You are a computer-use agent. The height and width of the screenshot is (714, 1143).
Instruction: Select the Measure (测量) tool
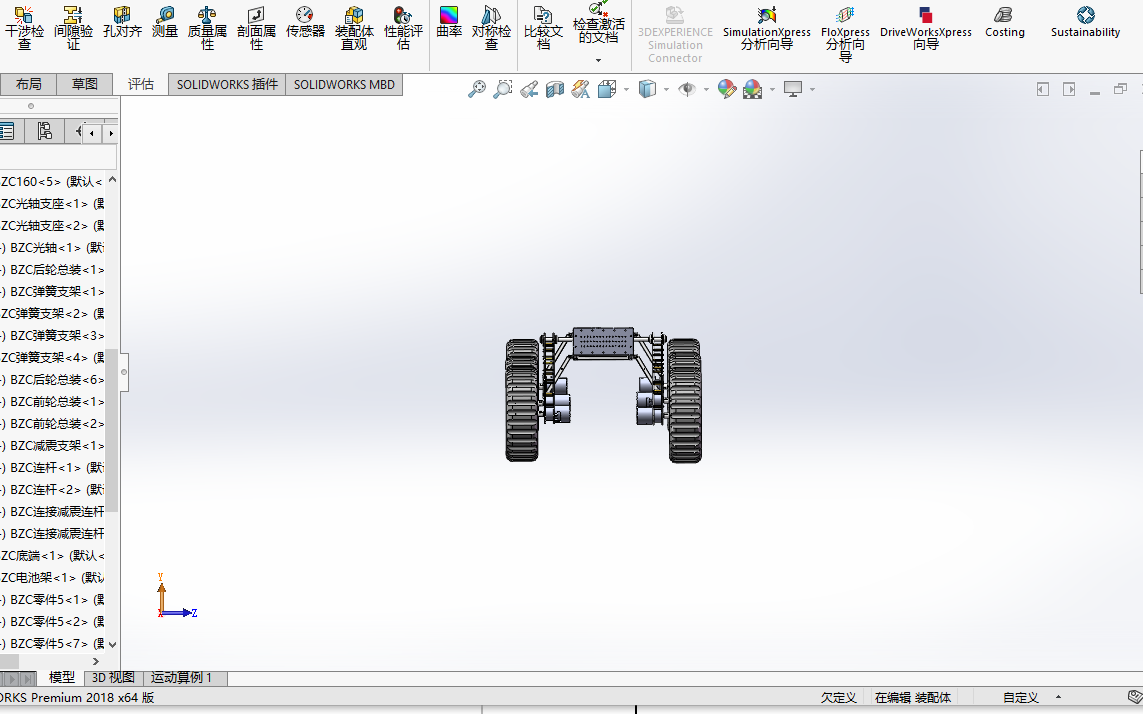point(165,23)
